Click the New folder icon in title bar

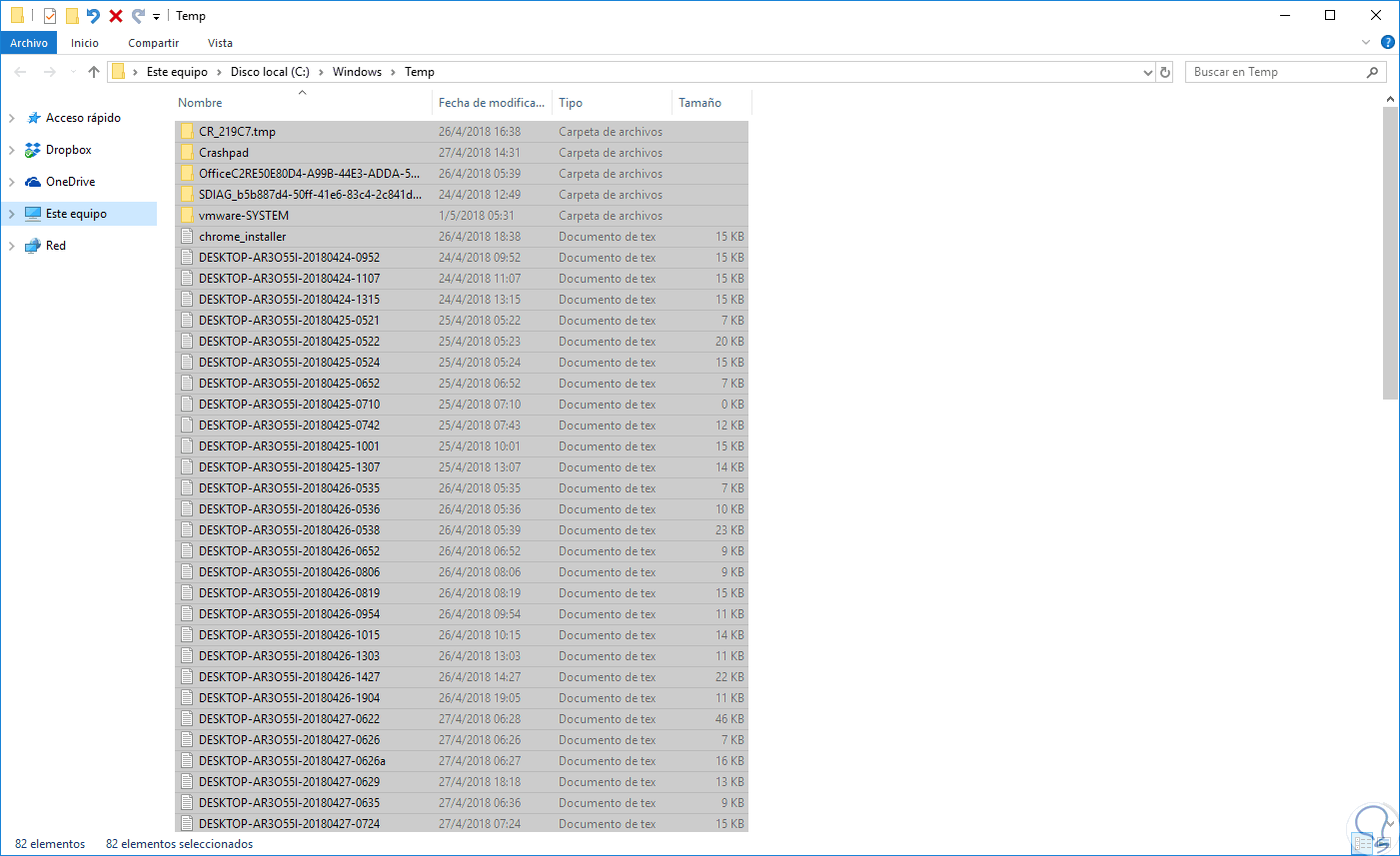pyautogui.click(x=72, y=16)
